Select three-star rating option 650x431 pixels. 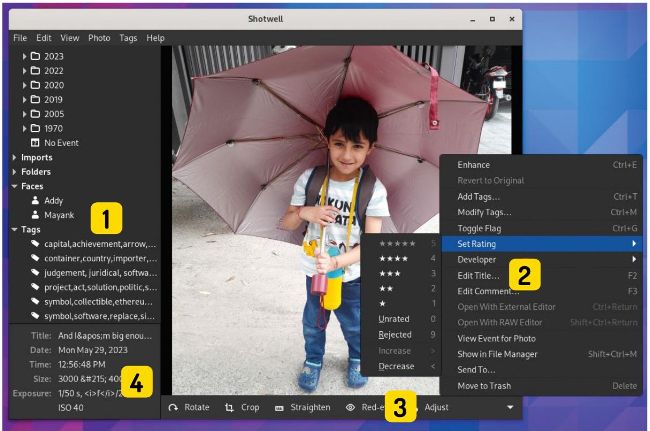[x=392, y=273]
